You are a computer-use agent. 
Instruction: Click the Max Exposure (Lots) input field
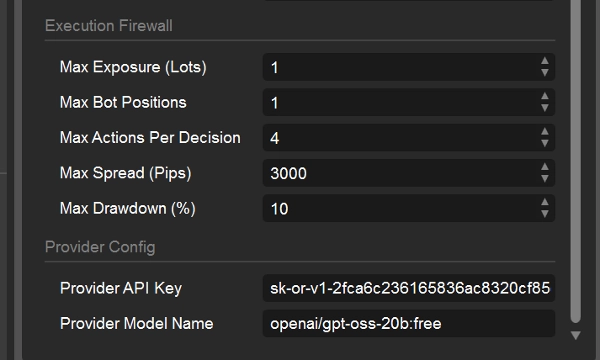(x=402, y=67)
